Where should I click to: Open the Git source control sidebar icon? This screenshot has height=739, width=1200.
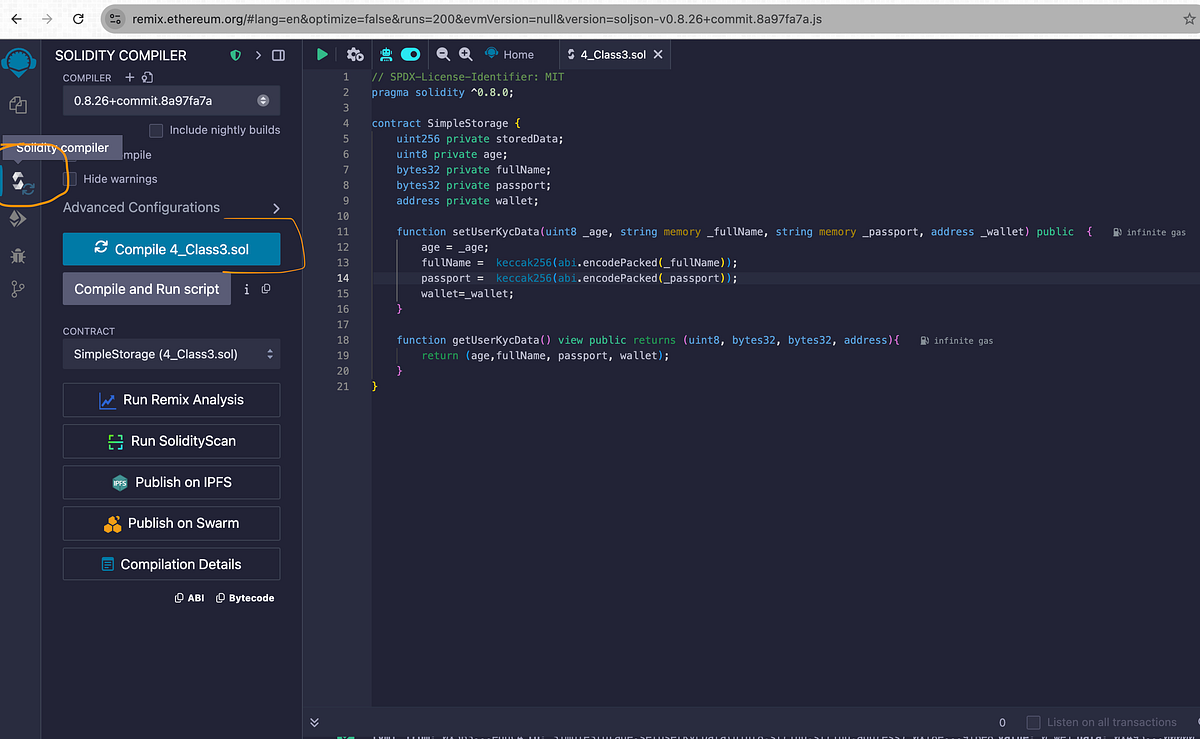pyautogui.click(x=18, y=289)
